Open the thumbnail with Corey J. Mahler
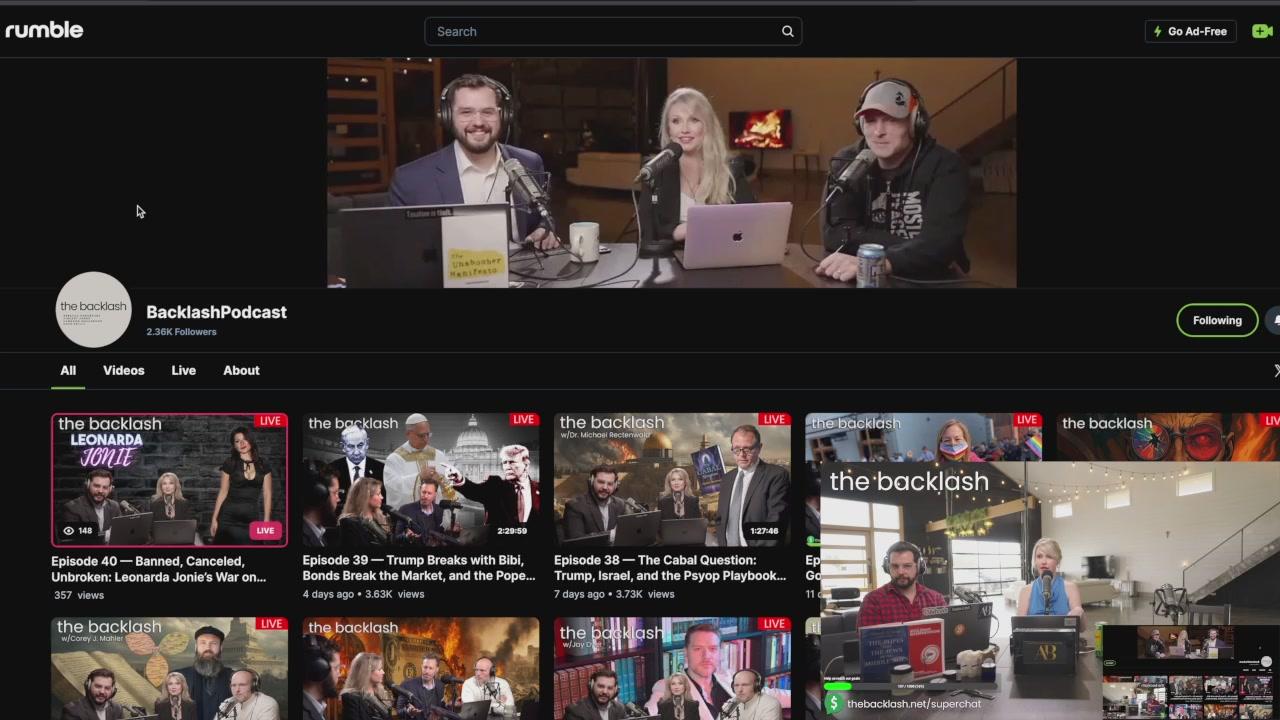Image resolution: width=1280 pixels, height=720 pixels. pyautogui.click(x=169, y=668)
